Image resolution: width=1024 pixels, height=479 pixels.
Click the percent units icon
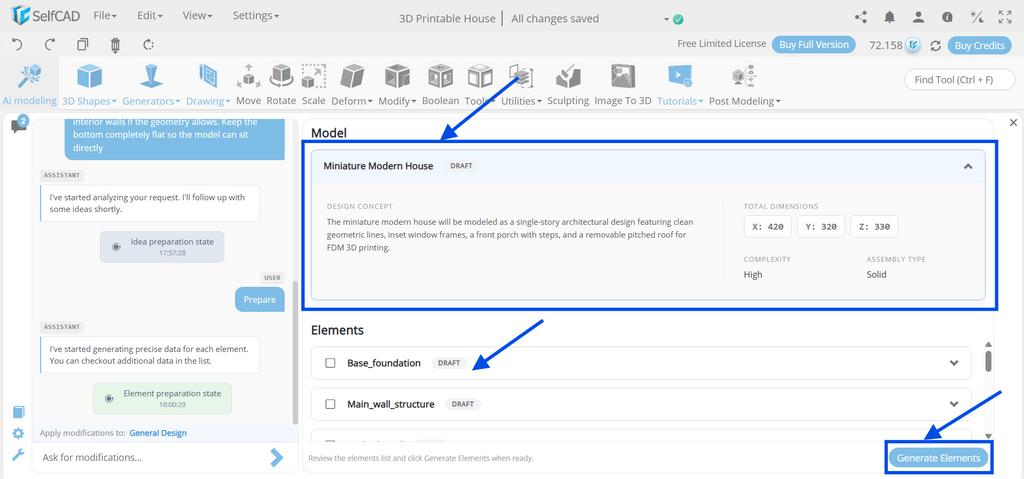pyautogui.click(x=976, y=18)
